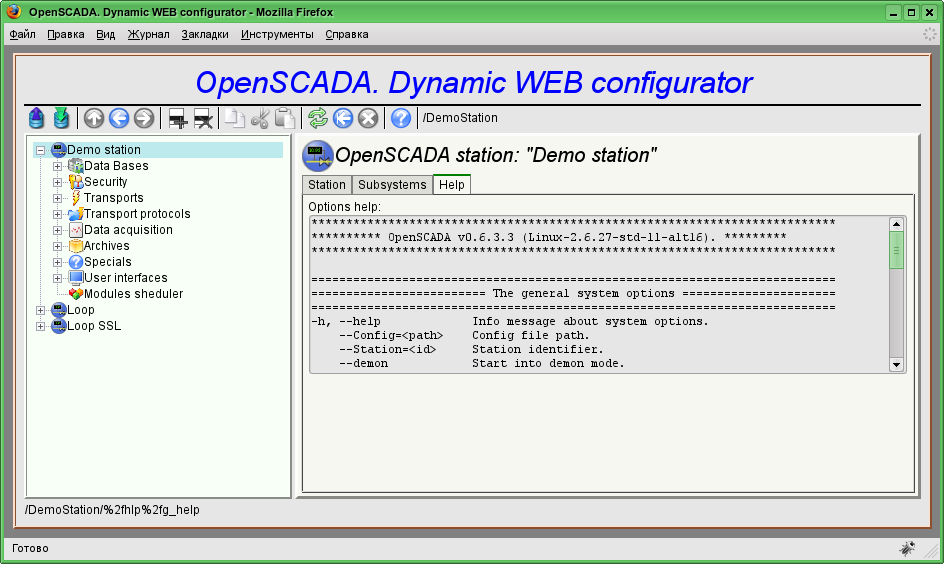The image size is (944, 564).
Task: Go up one level with the Up arrow icon
Action: tap(94, 118)
